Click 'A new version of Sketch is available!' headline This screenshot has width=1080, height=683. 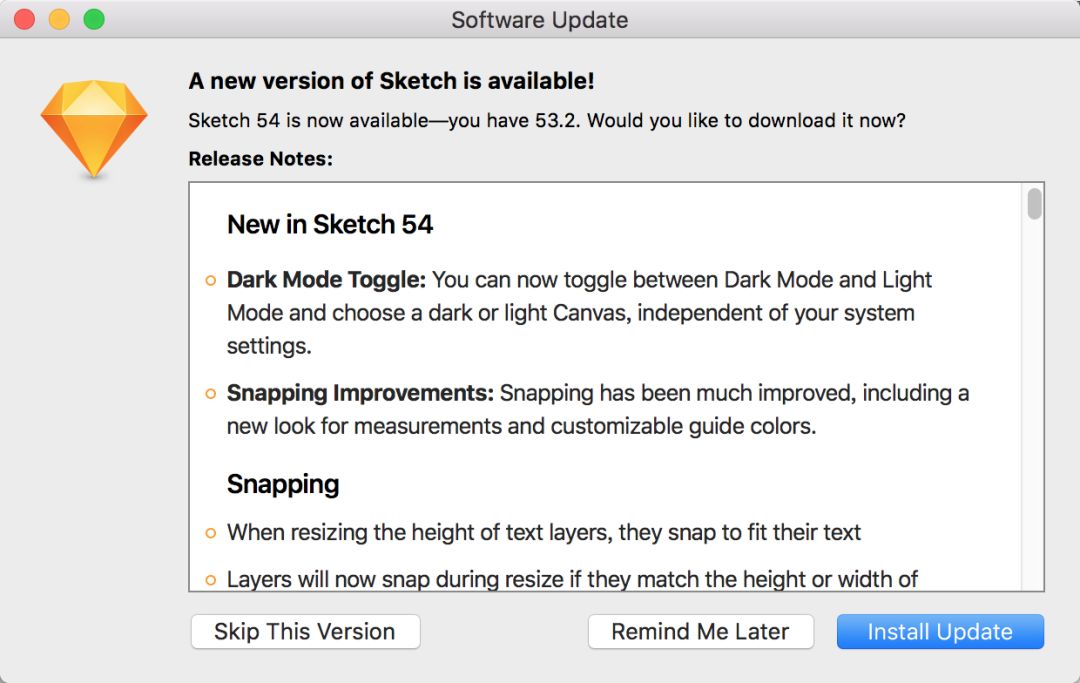click(391, 81)
